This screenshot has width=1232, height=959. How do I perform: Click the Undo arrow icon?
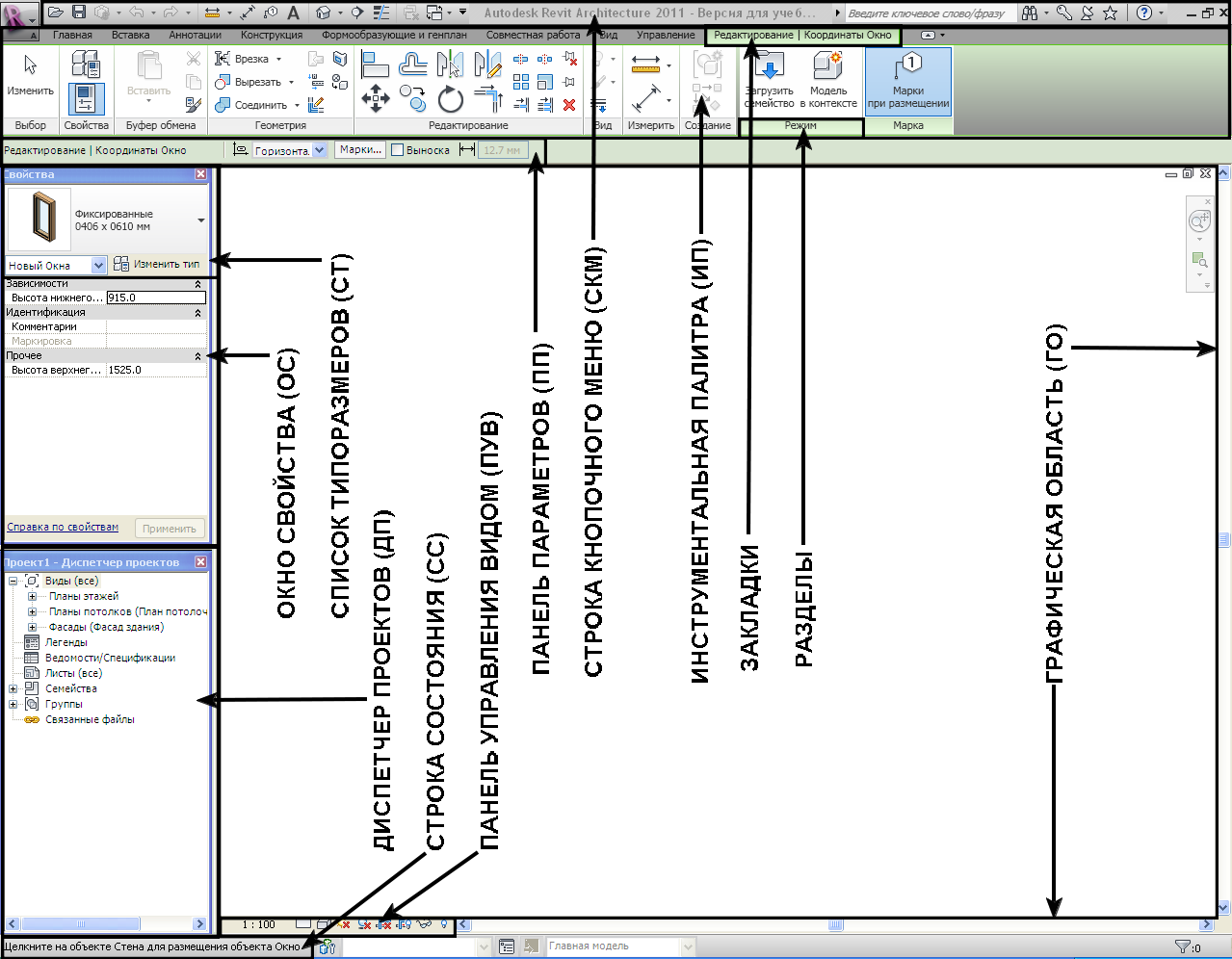pyautogui.click(x=136, y=13)
